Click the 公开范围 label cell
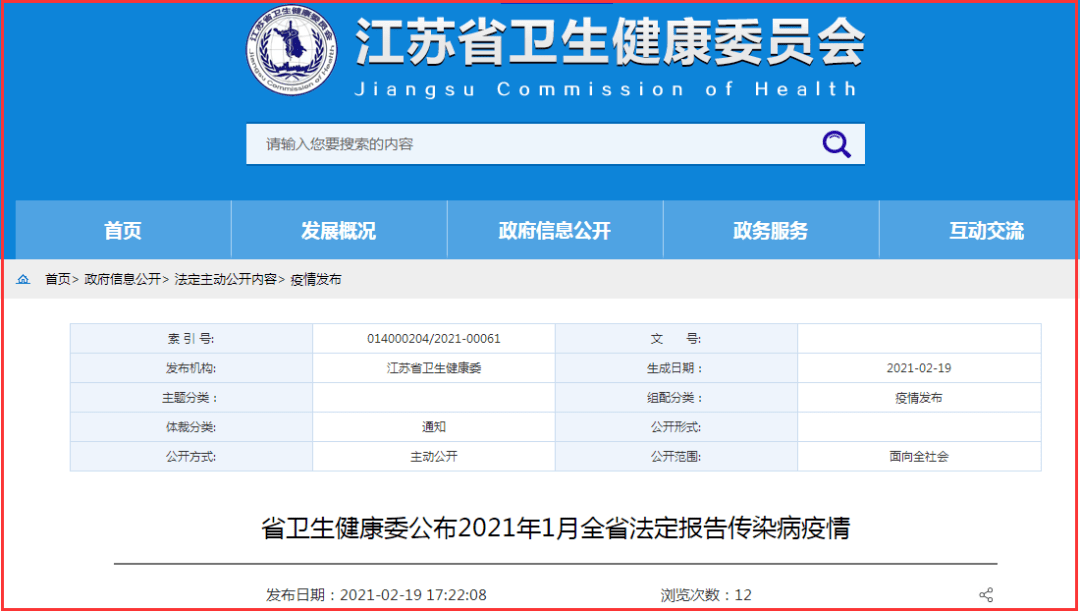Screen dimensions: 1080x611 (x=676, y=457)
